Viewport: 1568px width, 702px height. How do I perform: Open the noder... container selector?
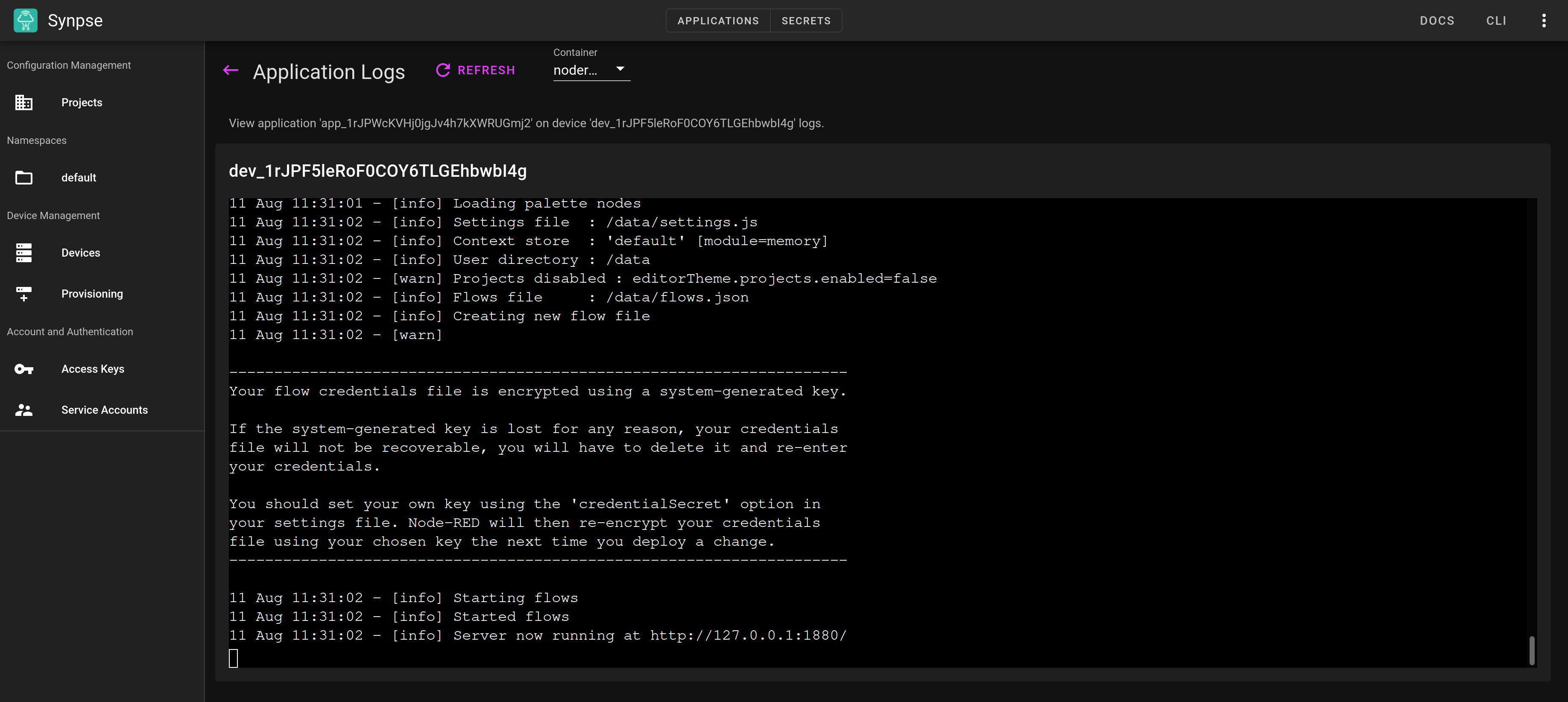(x=575, y=70)
